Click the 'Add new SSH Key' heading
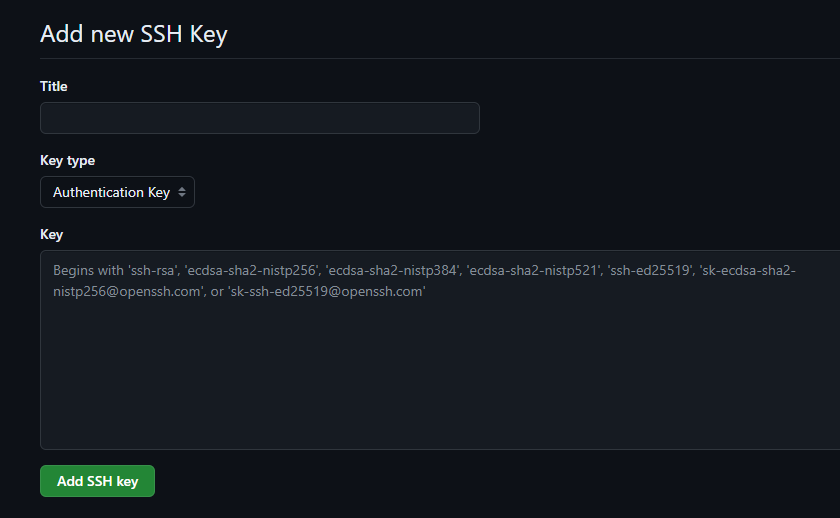The image size is (840, 518). (134, 34)
